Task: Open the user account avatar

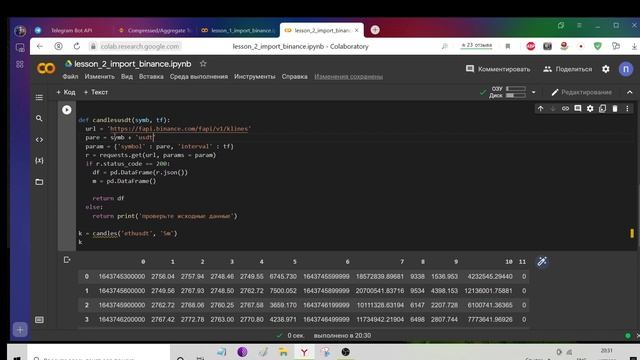Action: [x=626, y=69]
